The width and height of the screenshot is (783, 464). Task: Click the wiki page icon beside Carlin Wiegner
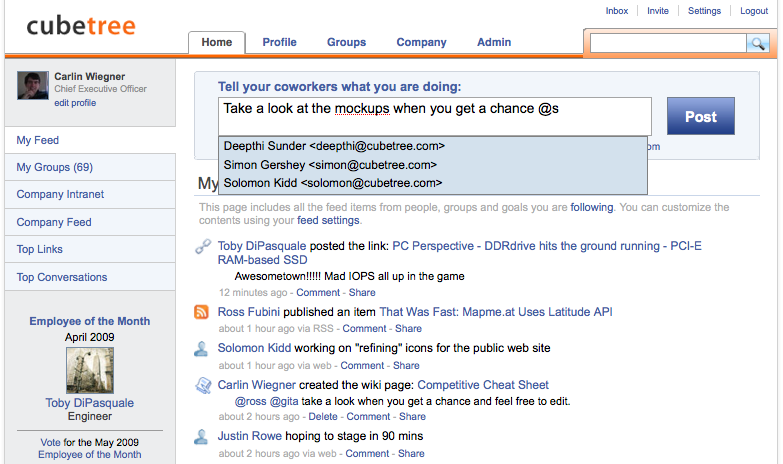[202, 385]
